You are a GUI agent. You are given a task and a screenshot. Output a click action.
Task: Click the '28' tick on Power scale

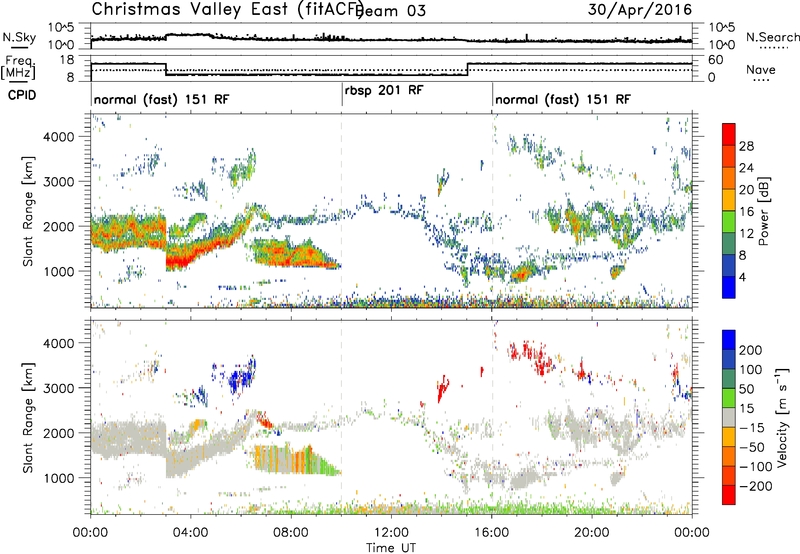tap(746, 146)
